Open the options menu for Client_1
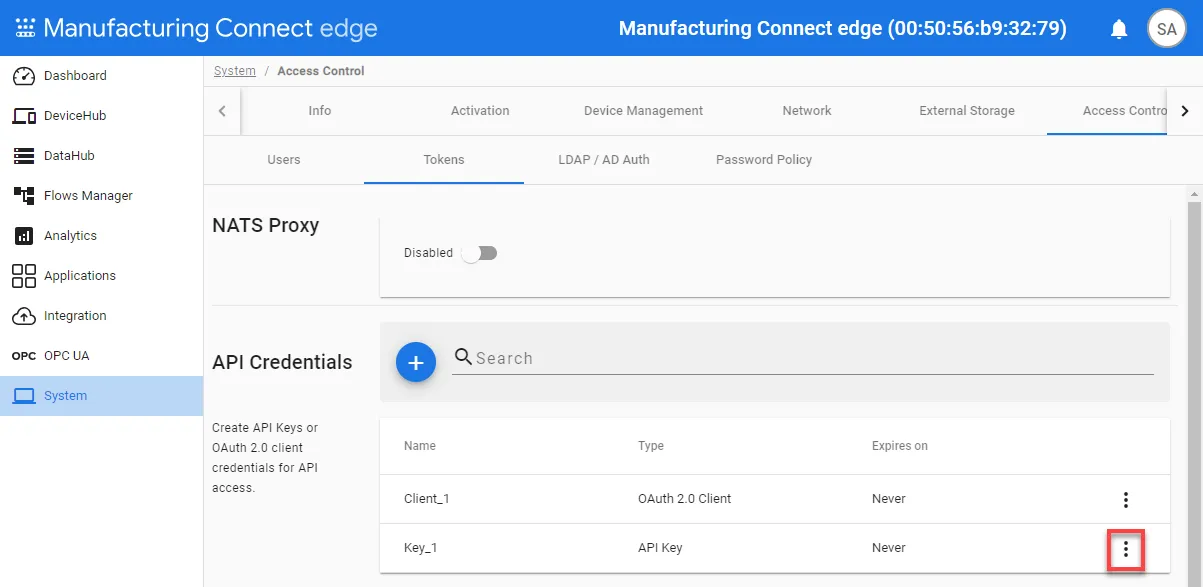This screenshot has width=1203, height=587. pyautogui.click(x=1126, y=500)
